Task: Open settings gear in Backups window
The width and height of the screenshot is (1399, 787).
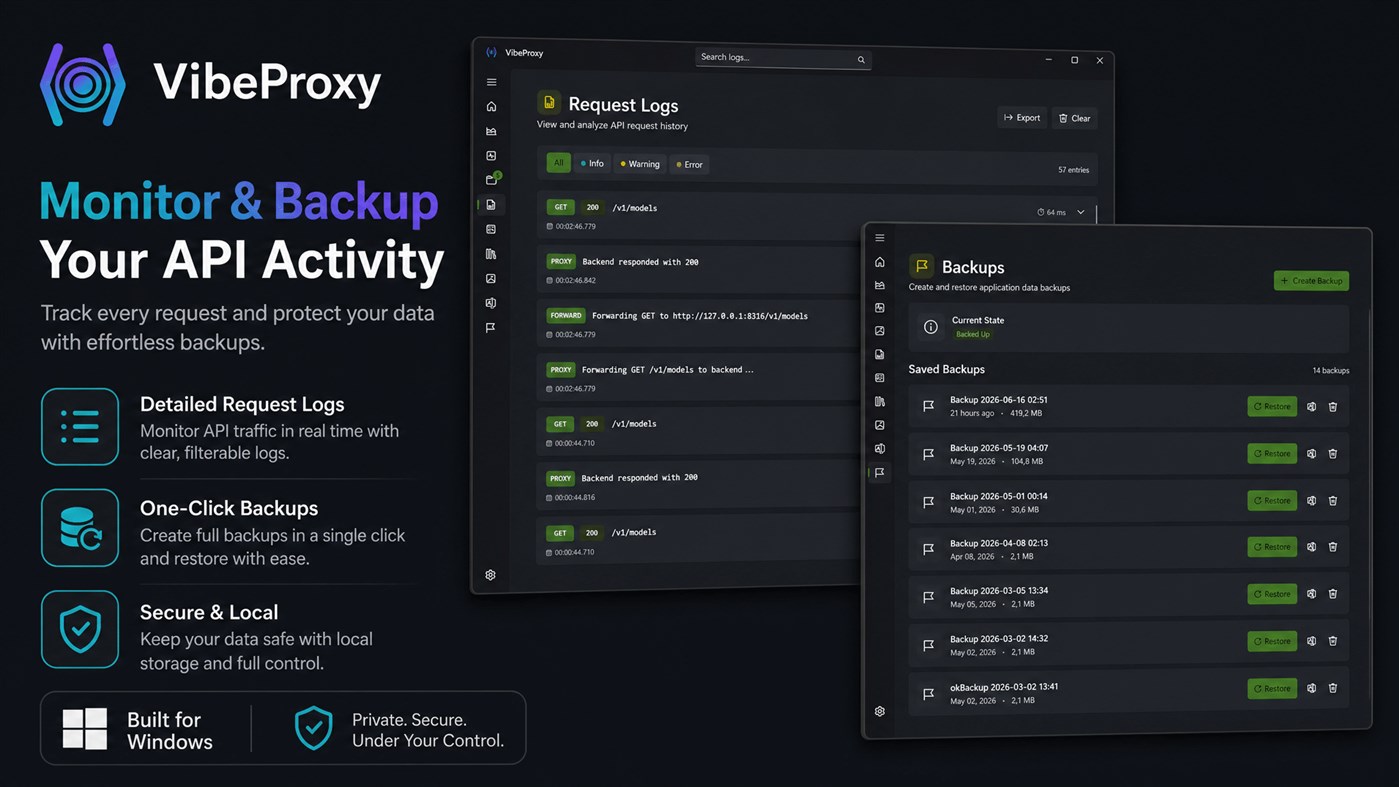Action: (x=880, y=711)
